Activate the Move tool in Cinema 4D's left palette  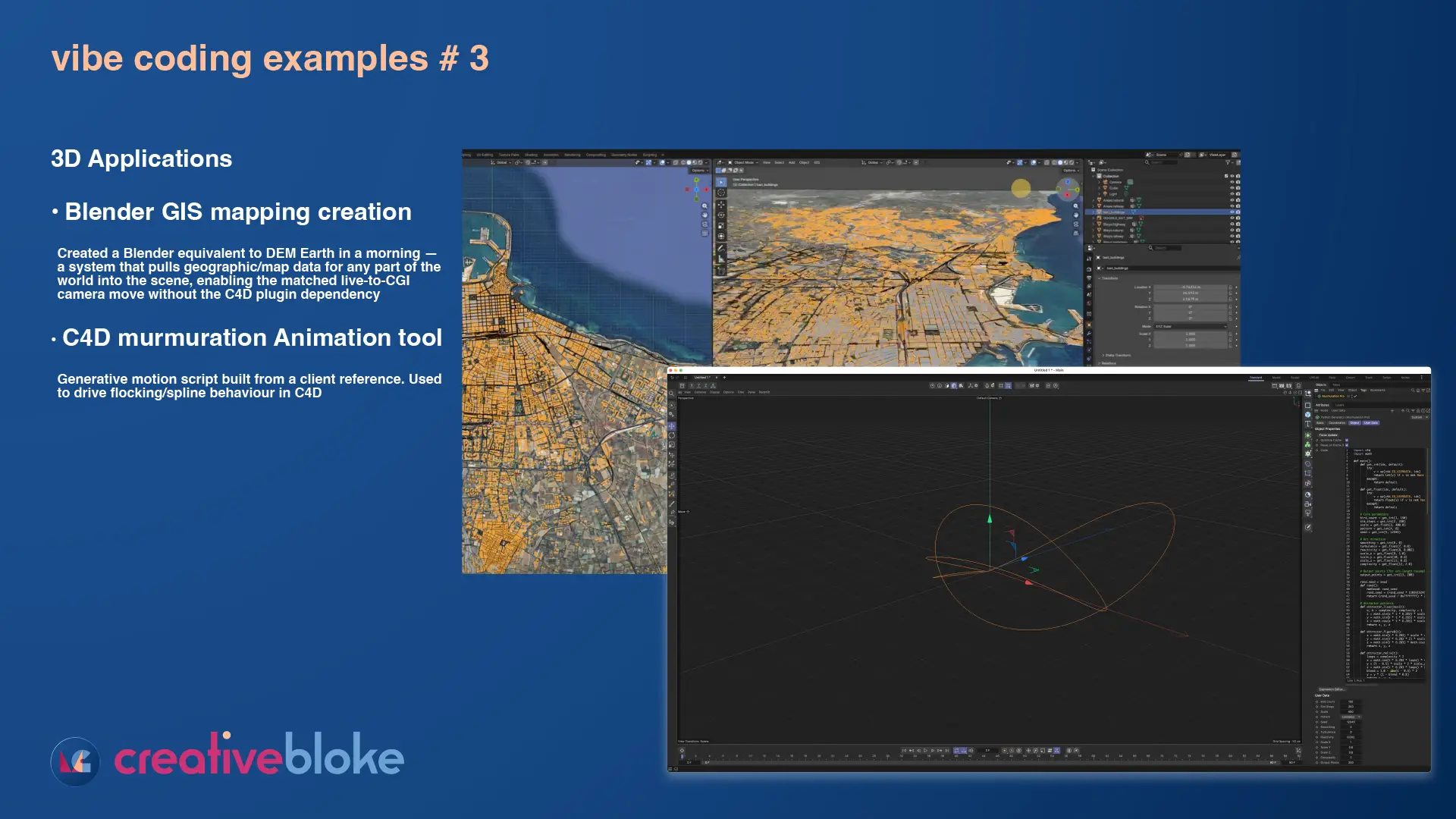(672, 426)
